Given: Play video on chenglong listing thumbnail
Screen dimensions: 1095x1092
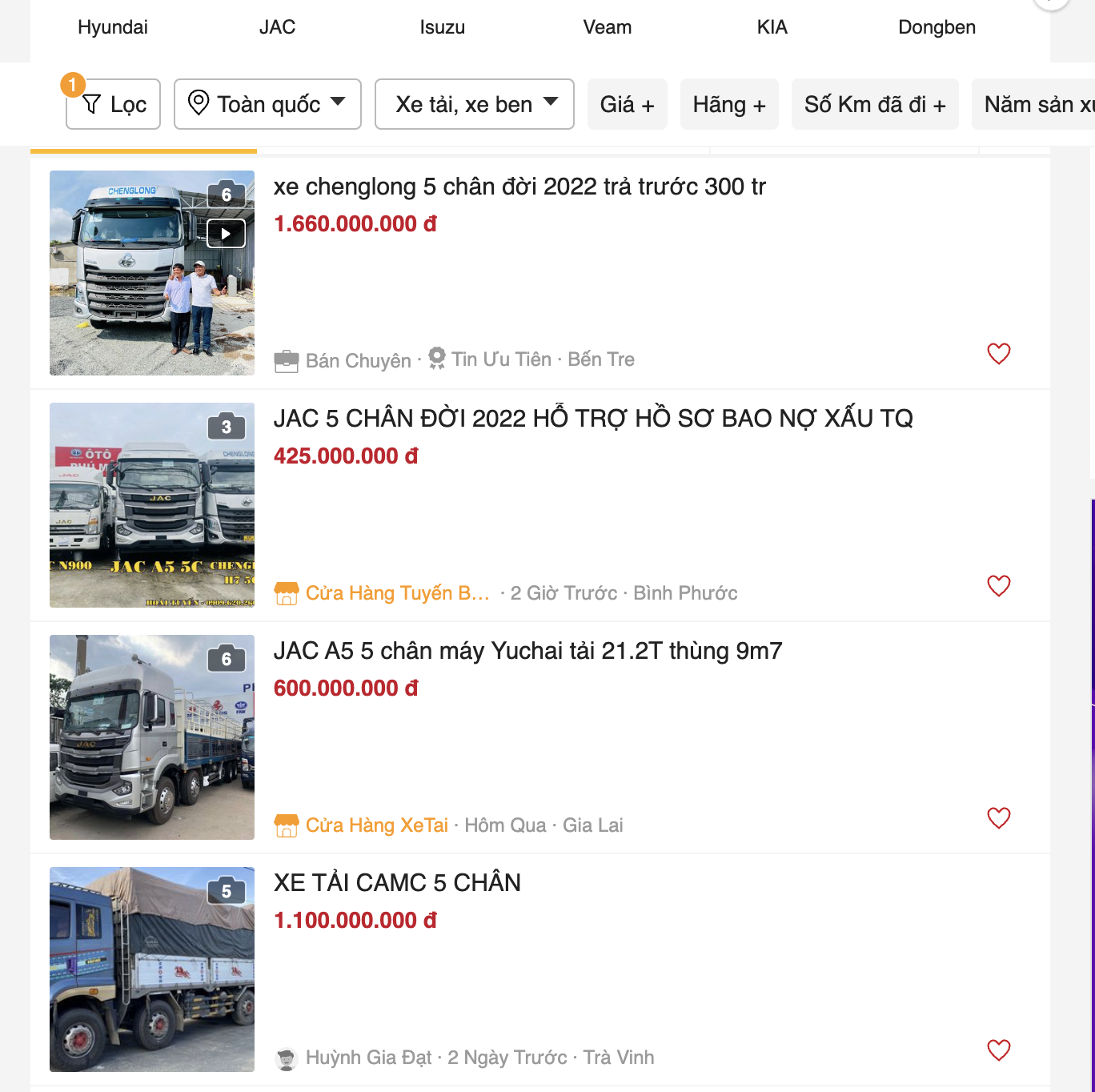Looking at the screenshot, I should click(x=227, y=234).
